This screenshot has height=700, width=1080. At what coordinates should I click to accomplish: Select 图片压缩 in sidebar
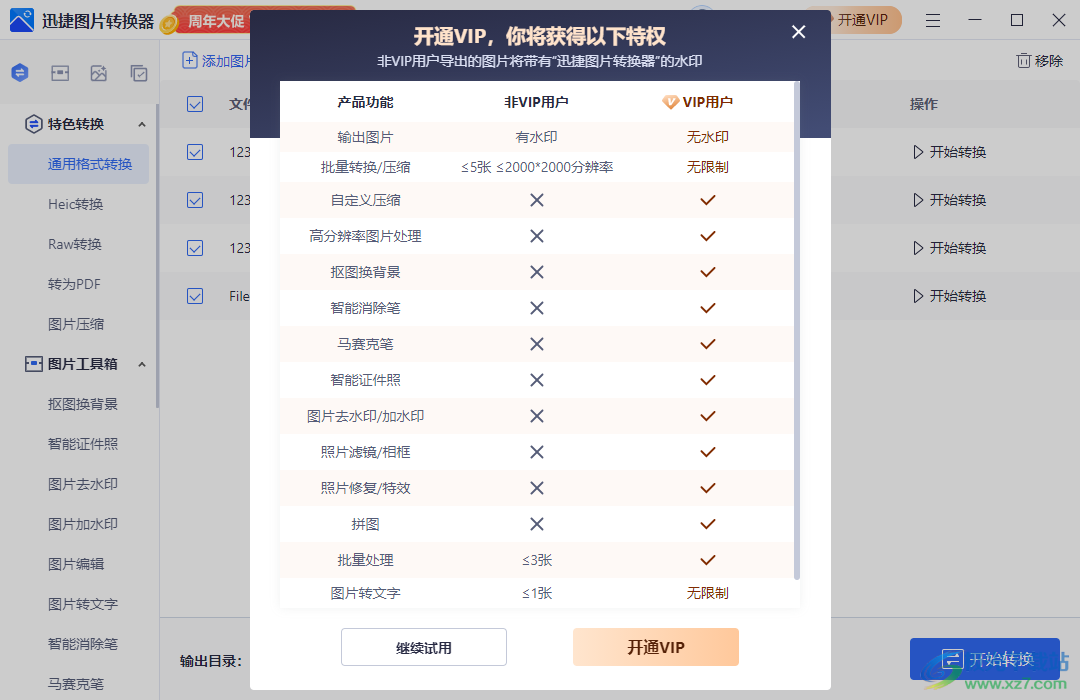pyautogui.click(x=76, y=324)
